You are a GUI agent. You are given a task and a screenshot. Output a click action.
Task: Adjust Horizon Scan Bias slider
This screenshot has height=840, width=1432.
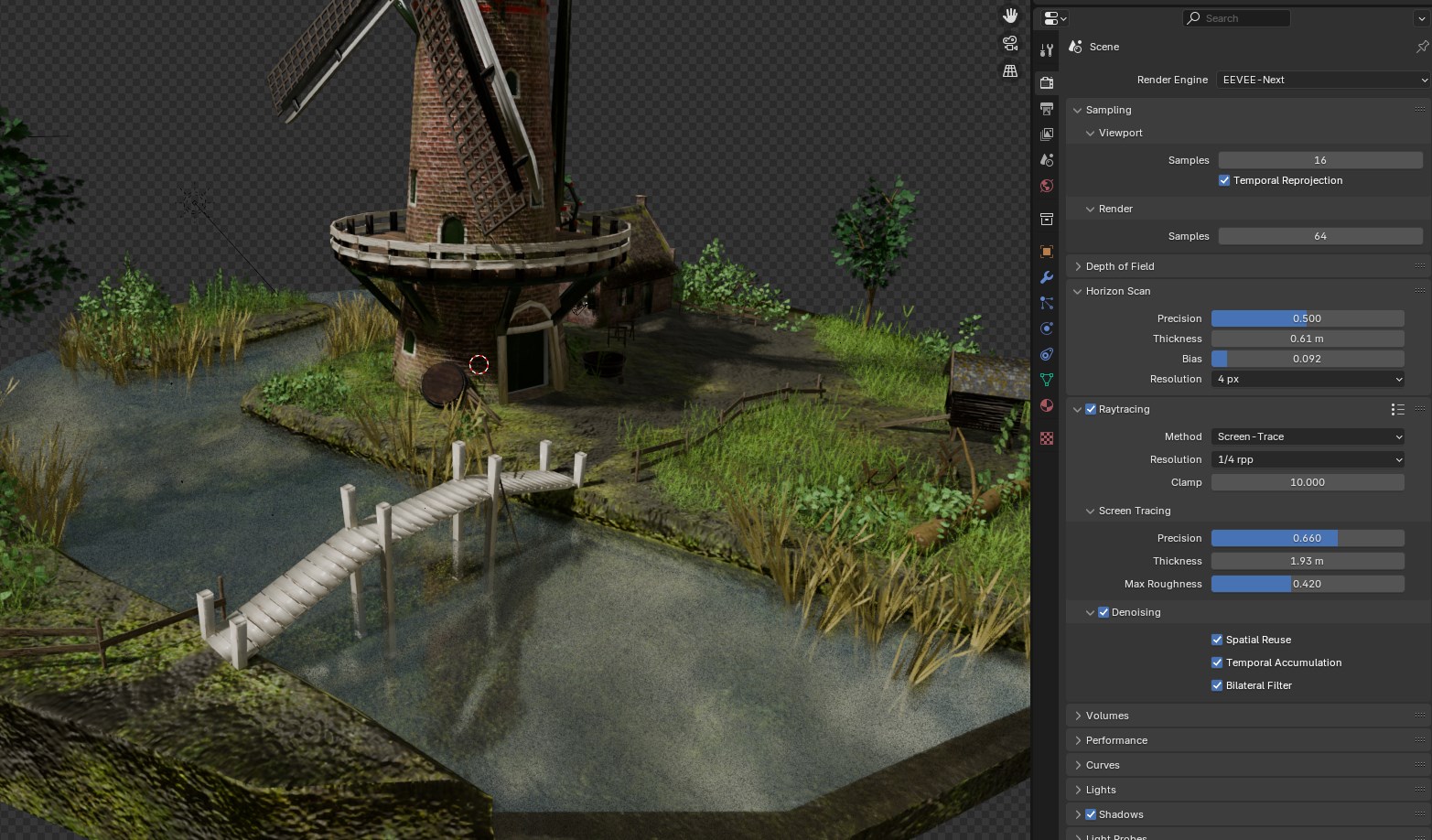1308,359
